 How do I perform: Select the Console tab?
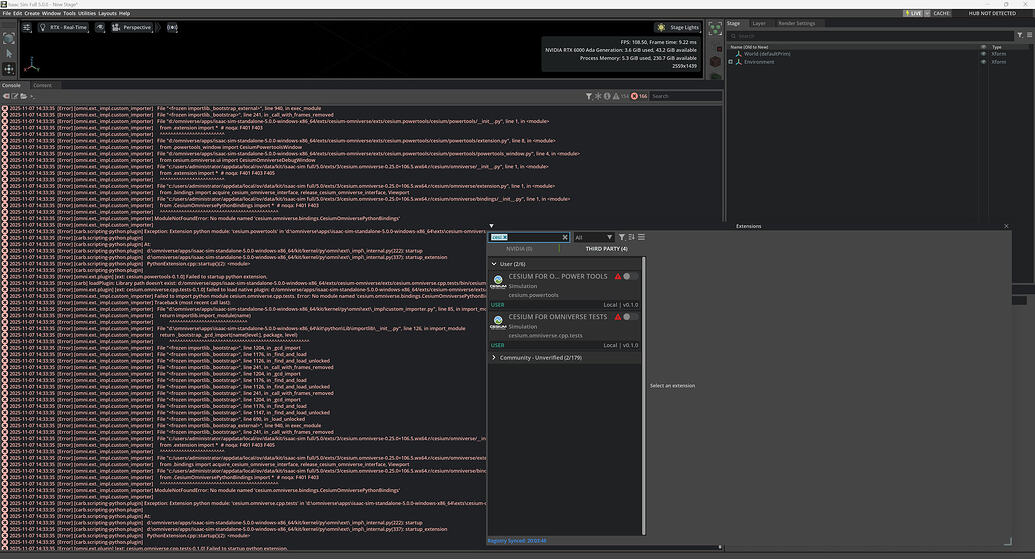(x=11, y=85)
